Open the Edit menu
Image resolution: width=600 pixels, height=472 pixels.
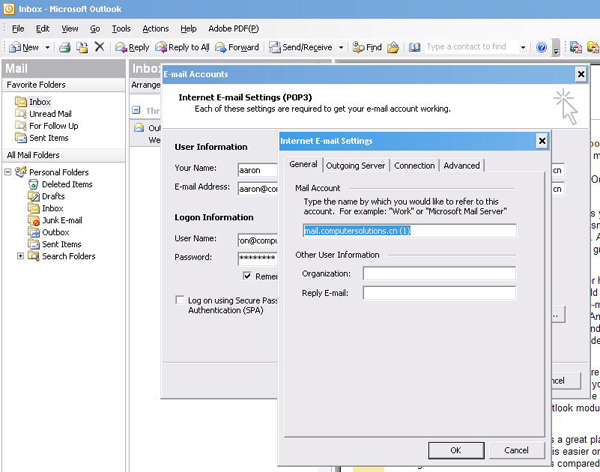(42, 29)
